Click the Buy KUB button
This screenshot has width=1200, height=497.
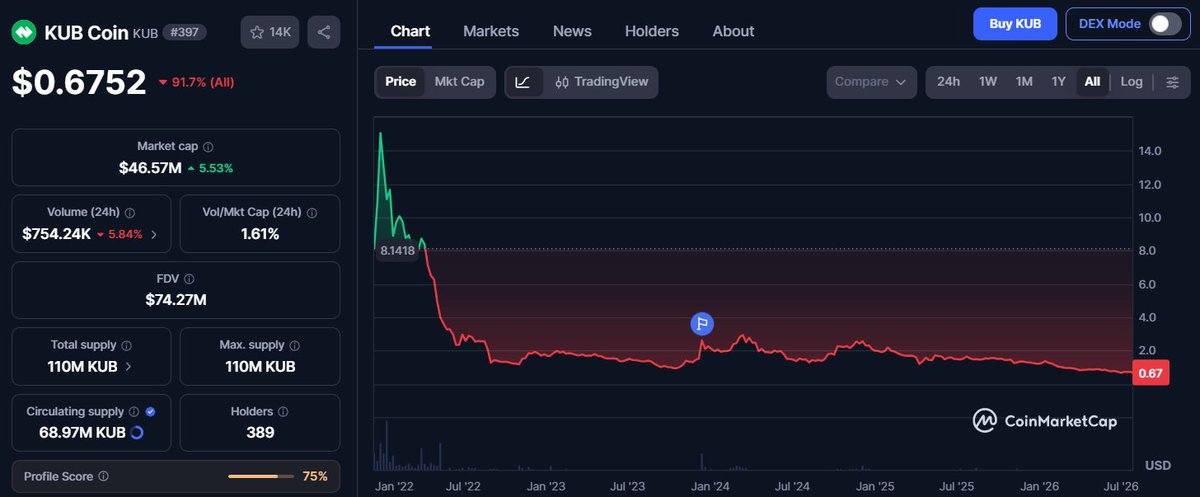pos(1015,24)
